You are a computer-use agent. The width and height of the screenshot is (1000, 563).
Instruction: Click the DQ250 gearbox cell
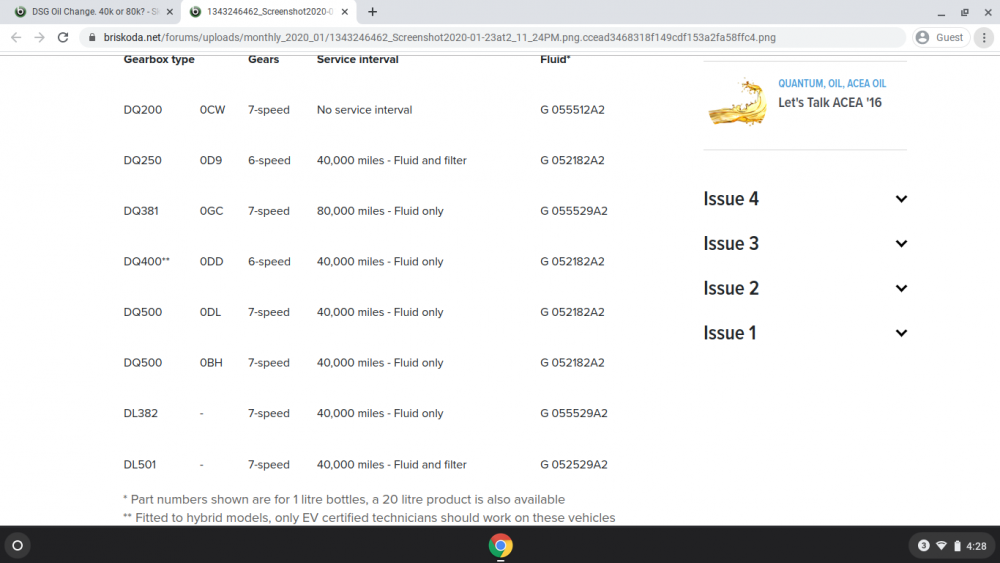pyautogui.click(x=142, y=160)
